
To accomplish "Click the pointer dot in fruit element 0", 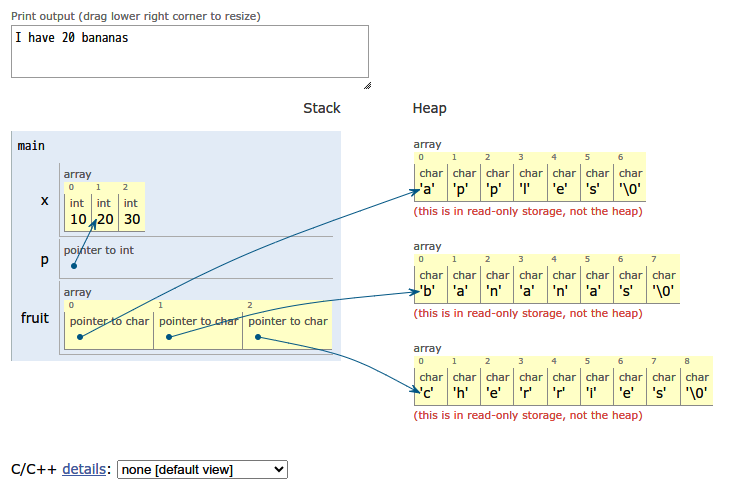I will click(x=79, y=337).
